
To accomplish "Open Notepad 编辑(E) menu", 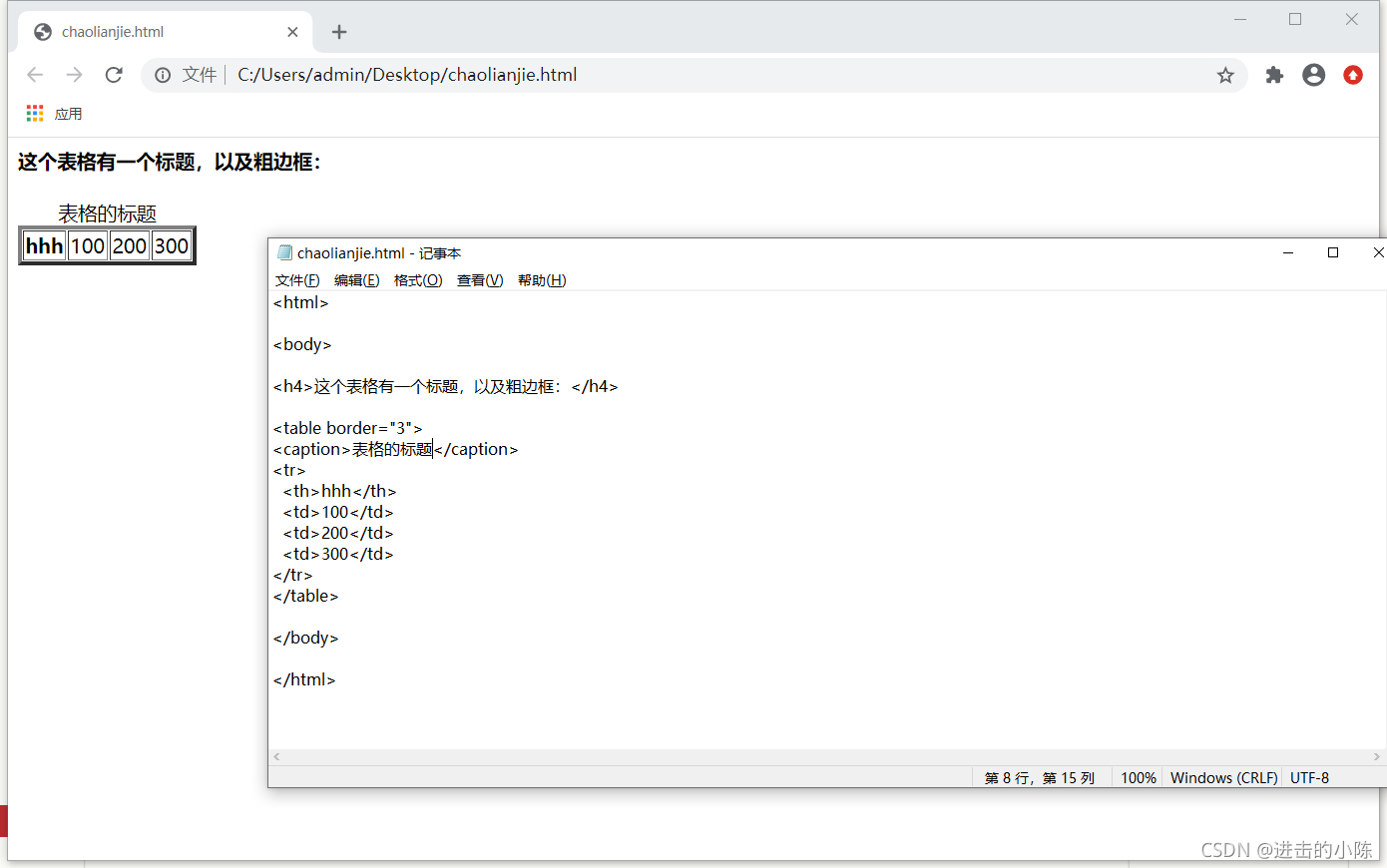I will click(x=356, y=280).
